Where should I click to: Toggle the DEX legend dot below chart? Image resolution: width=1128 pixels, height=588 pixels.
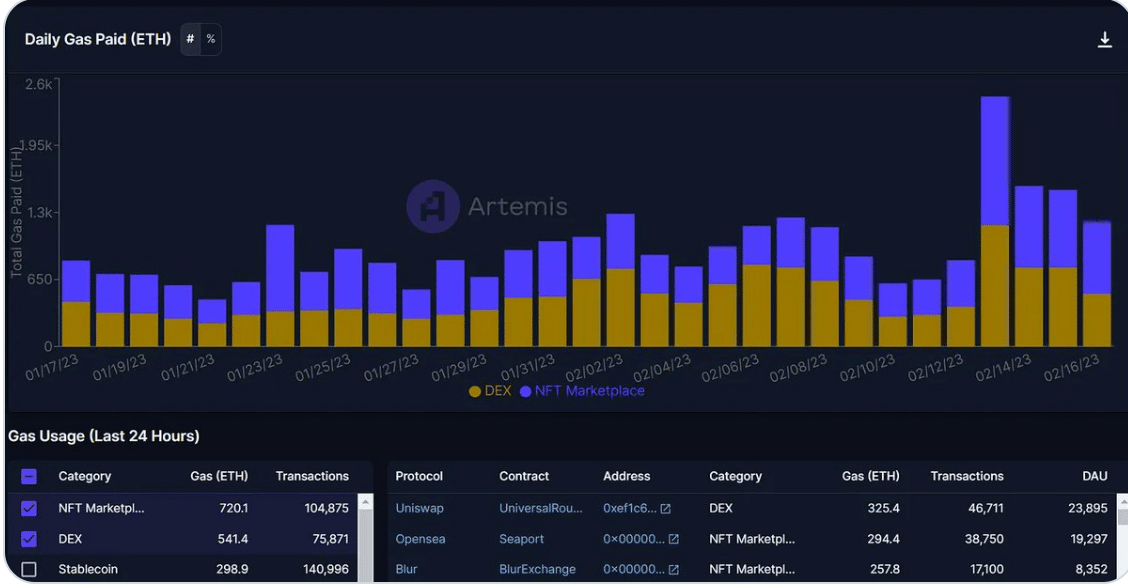point(474,391)
